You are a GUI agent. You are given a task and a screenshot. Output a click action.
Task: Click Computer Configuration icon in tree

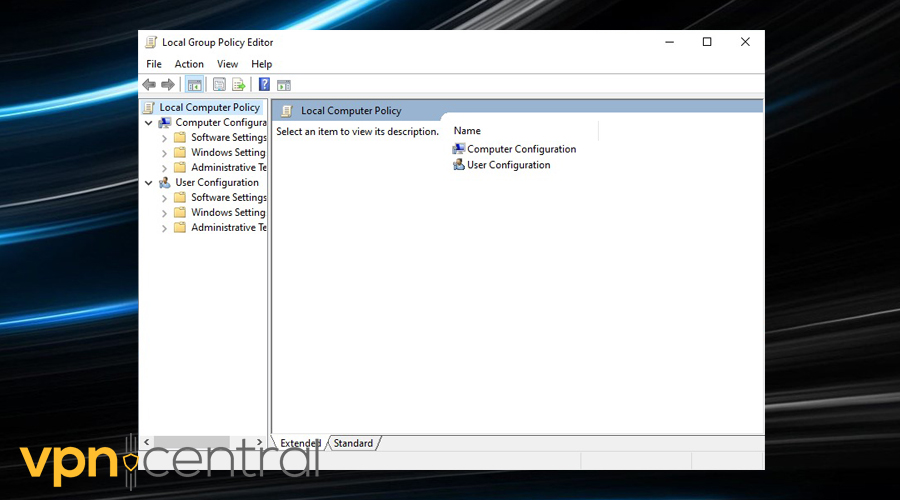(x=165, y=122)
